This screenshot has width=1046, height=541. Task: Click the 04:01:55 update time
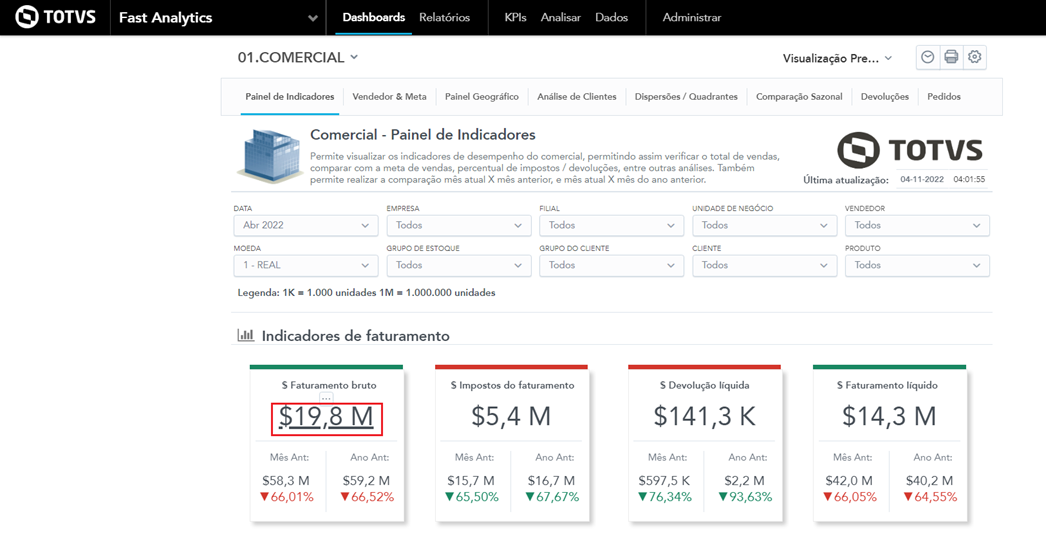(x=969, y=180)
